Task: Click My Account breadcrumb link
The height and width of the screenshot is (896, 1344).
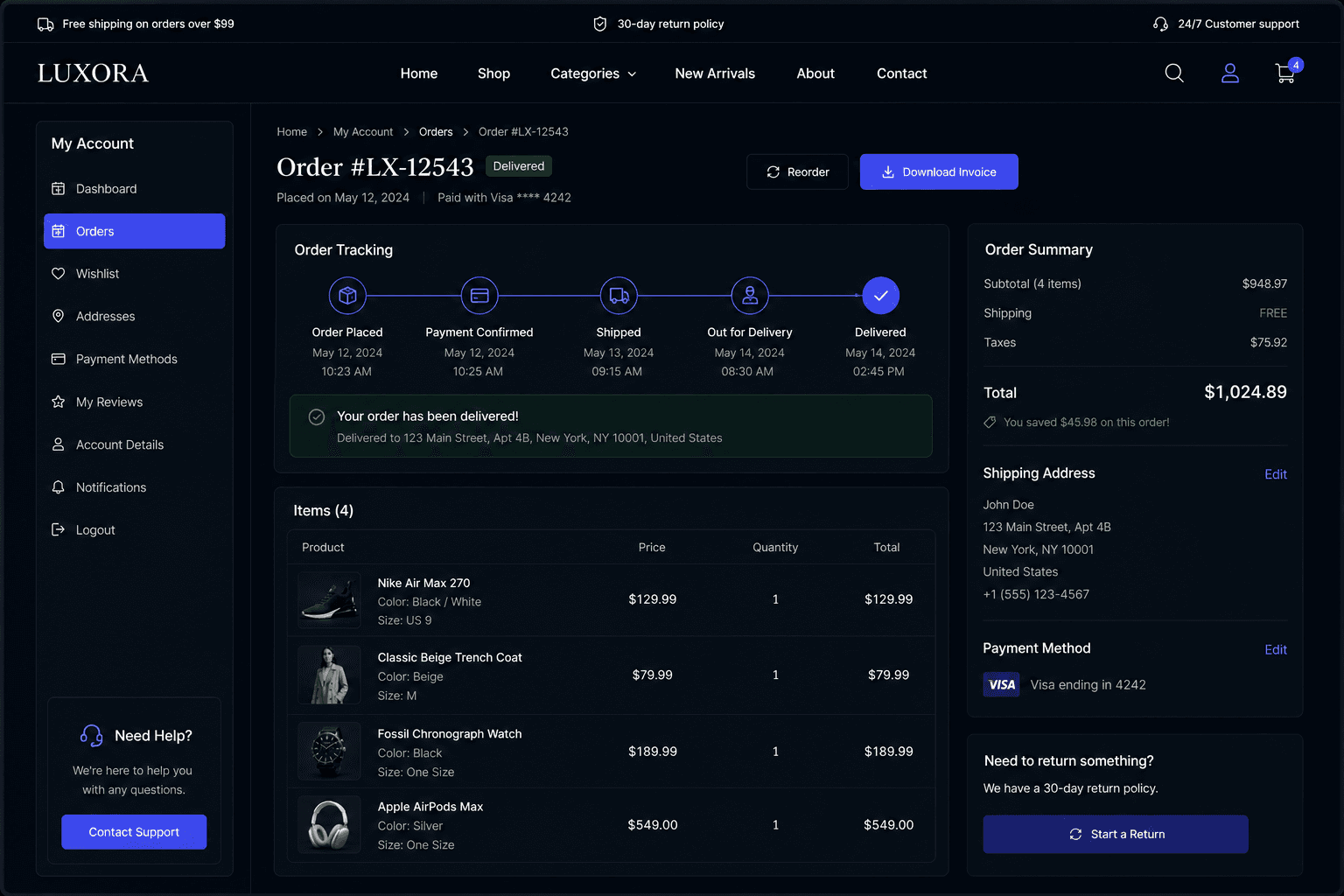Action: click(x=363, y=132)
